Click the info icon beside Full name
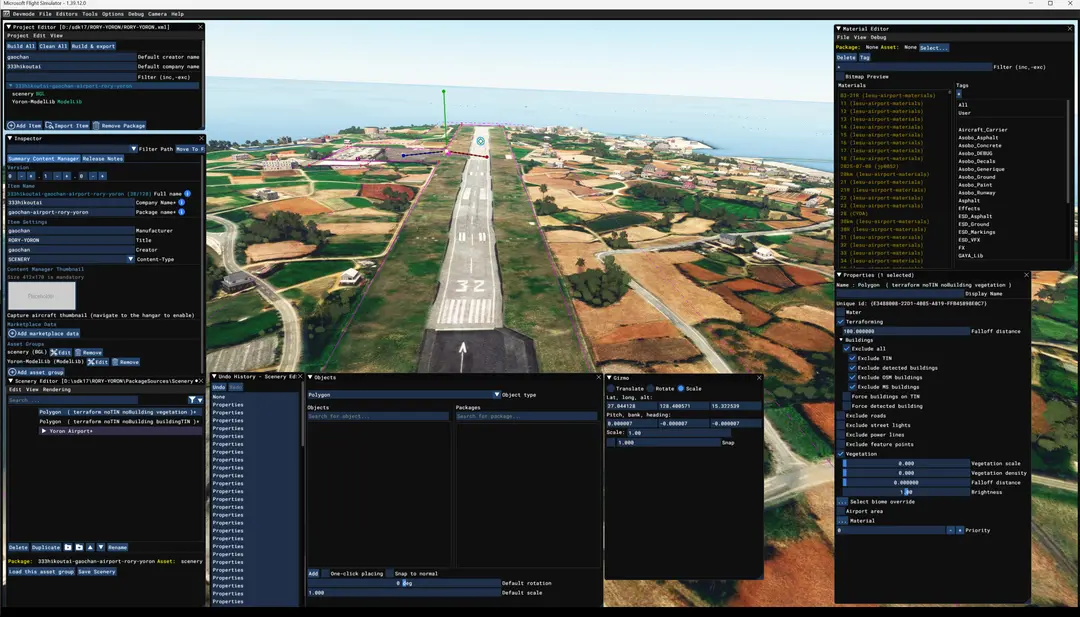The width and height of the screenshot is (1080, 617). tap(187, 194)
